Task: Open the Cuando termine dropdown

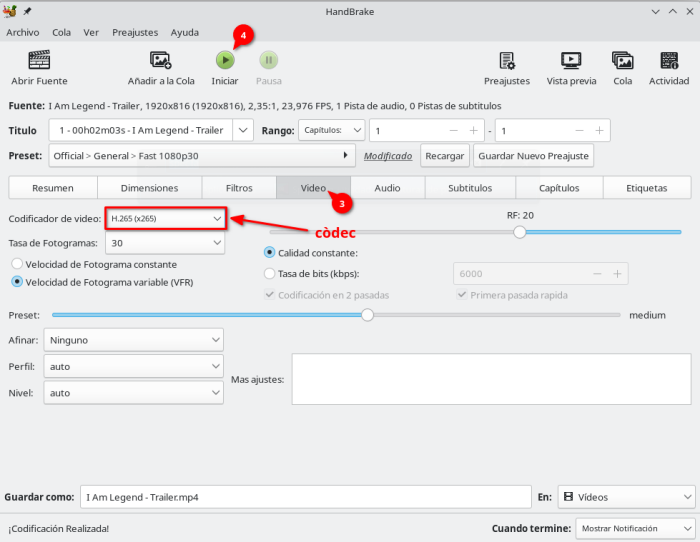Action: coord(635,529)
